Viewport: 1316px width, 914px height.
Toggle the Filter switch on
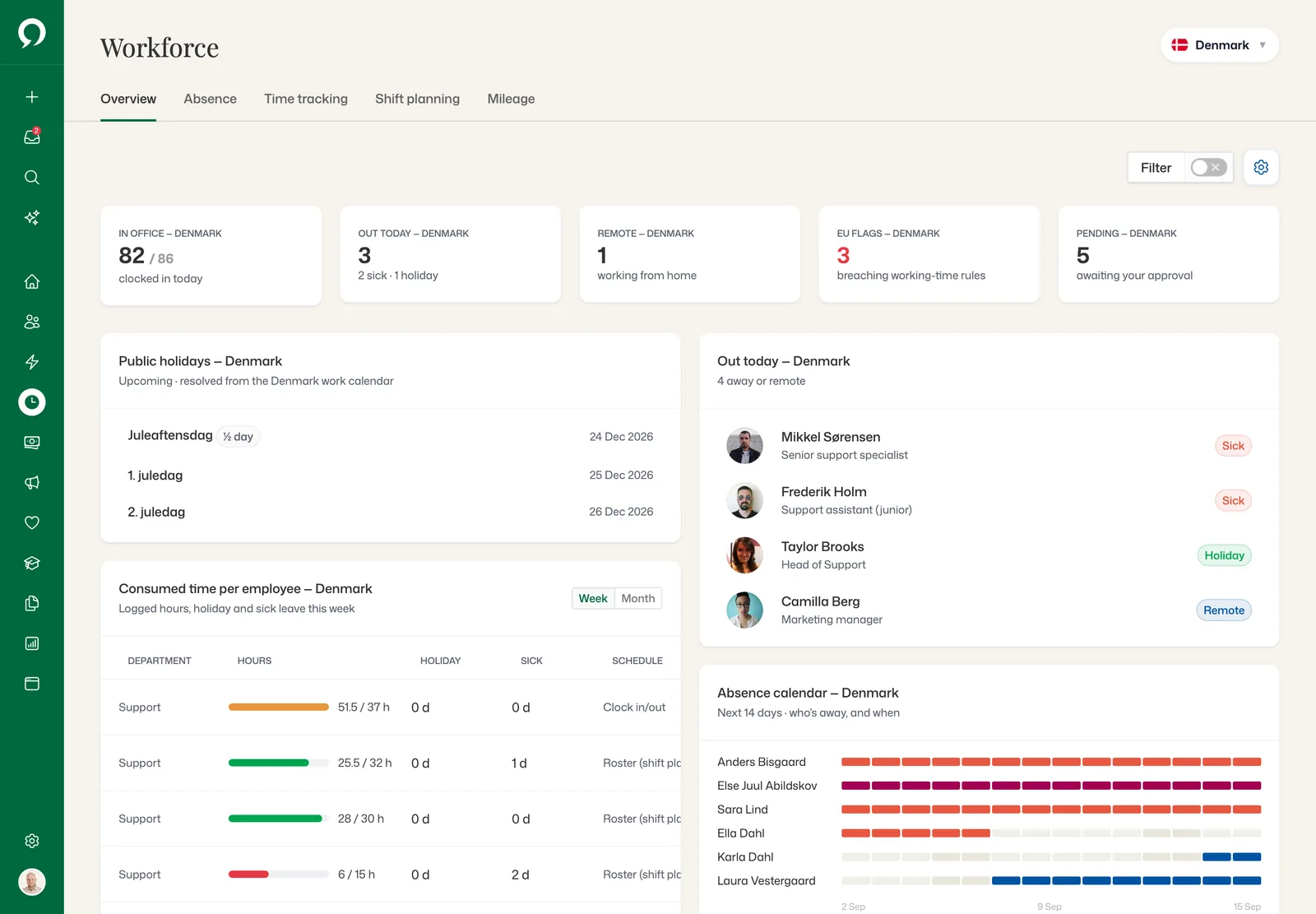click(1209, 167)
